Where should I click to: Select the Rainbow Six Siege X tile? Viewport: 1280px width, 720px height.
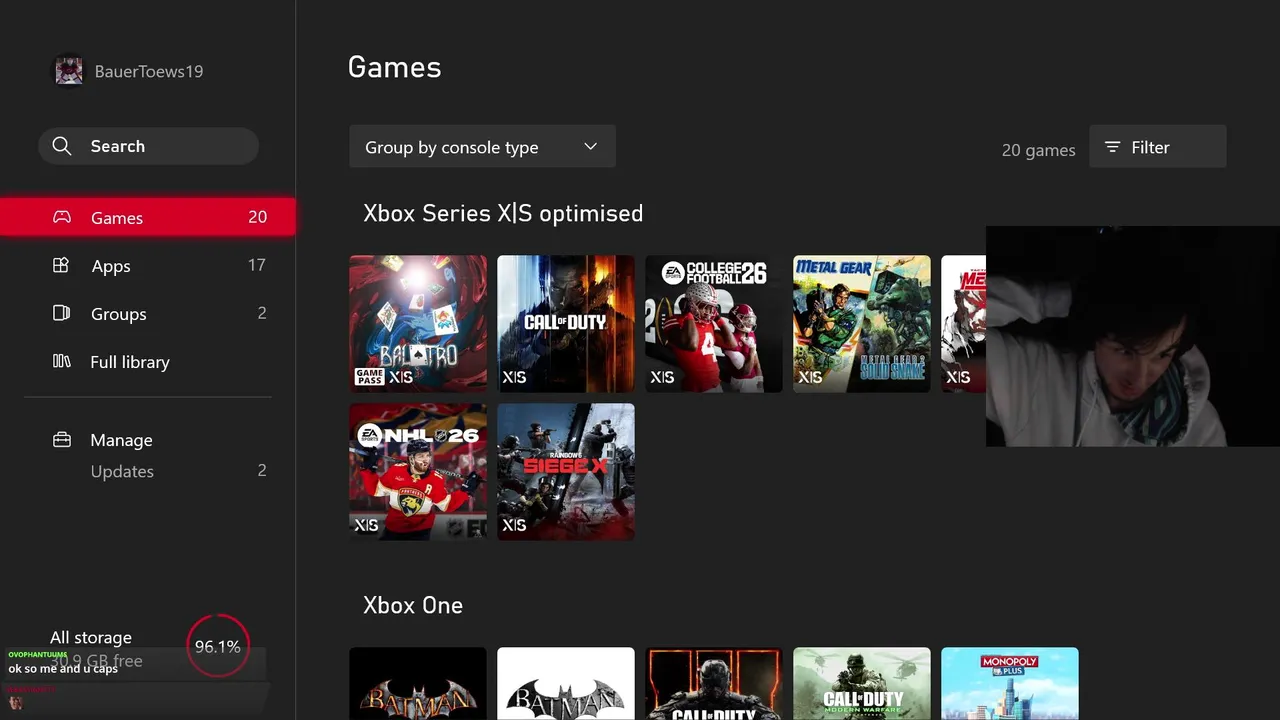click(x=566, y=472)
